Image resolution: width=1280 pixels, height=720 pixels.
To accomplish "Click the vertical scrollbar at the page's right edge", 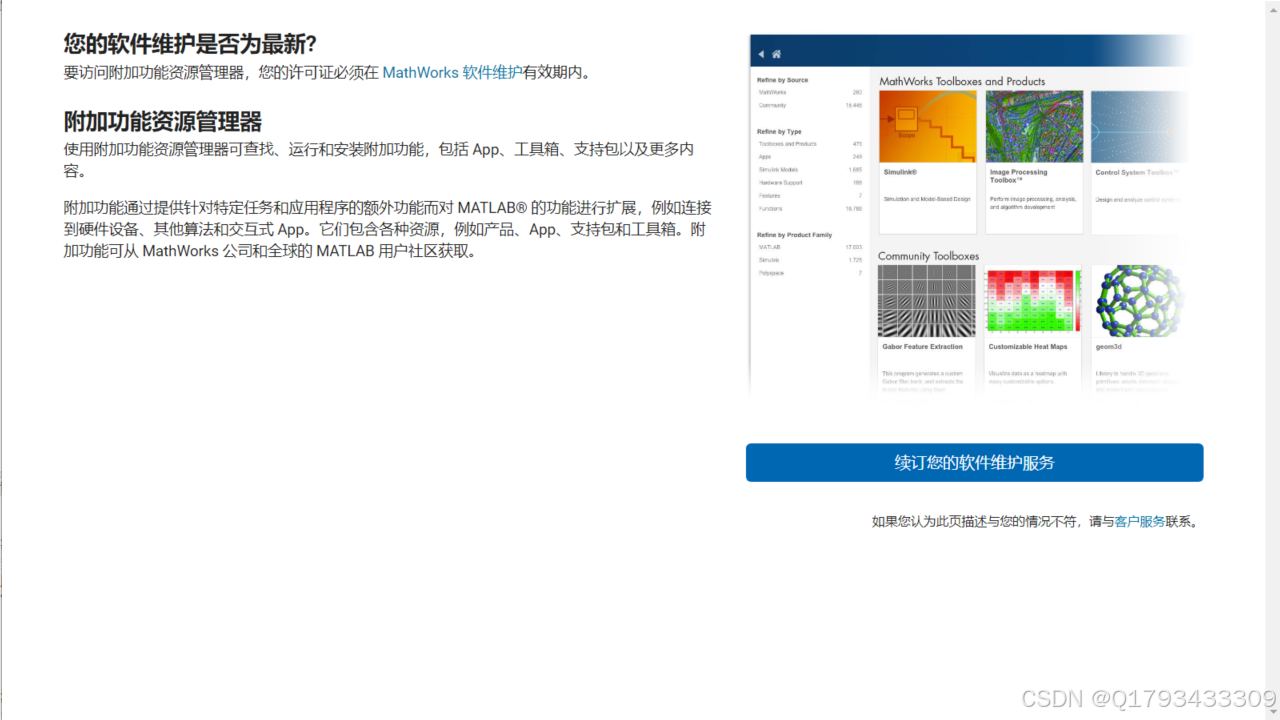I will tap(1272, 360).
